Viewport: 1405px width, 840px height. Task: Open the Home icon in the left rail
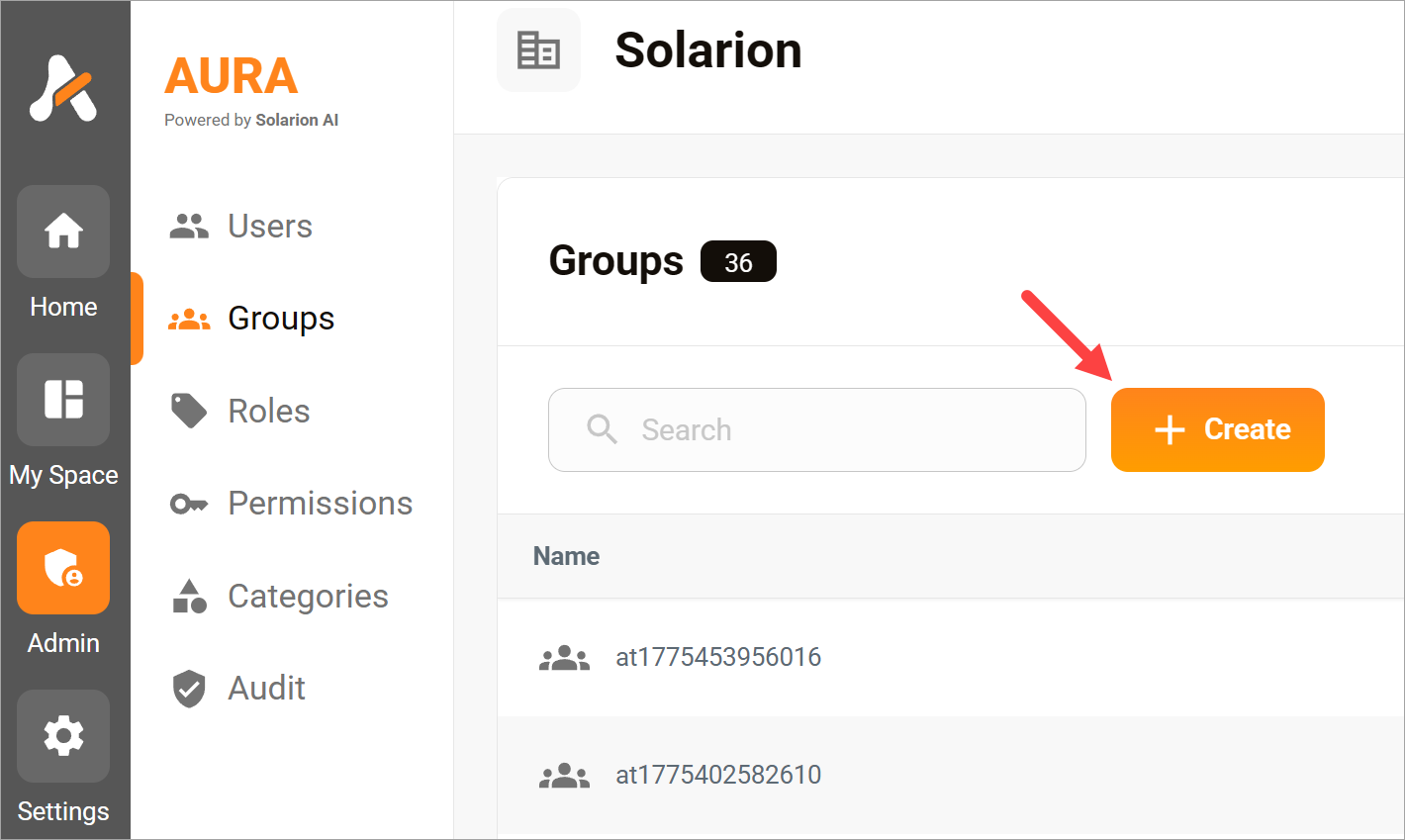coord(63,232)
